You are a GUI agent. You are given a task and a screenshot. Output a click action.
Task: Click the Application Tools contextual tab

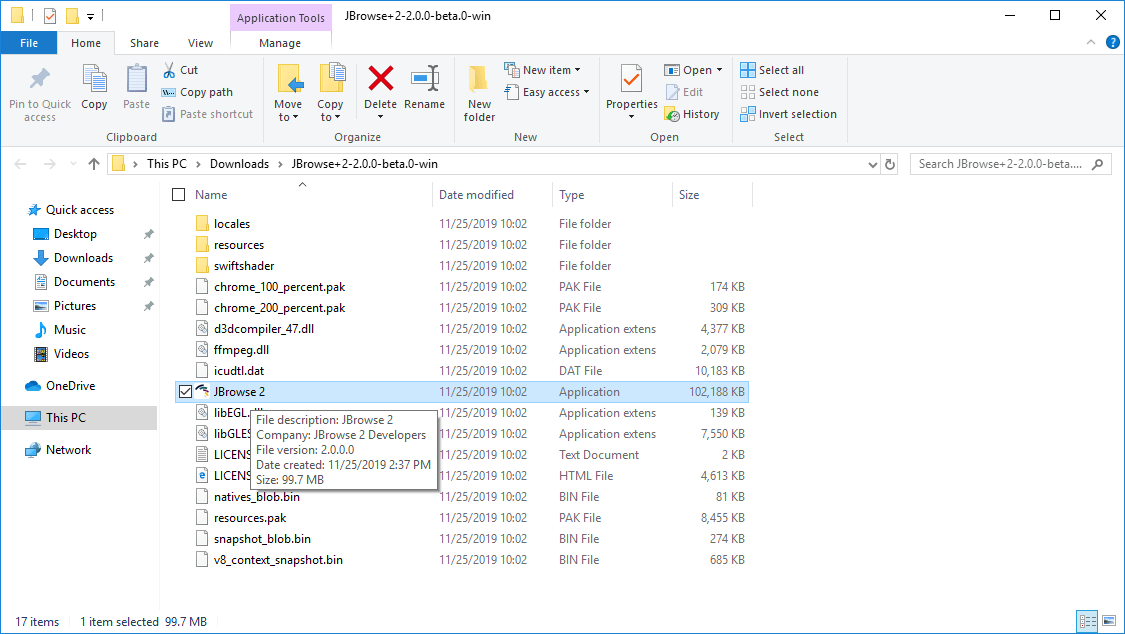(281, 18)
